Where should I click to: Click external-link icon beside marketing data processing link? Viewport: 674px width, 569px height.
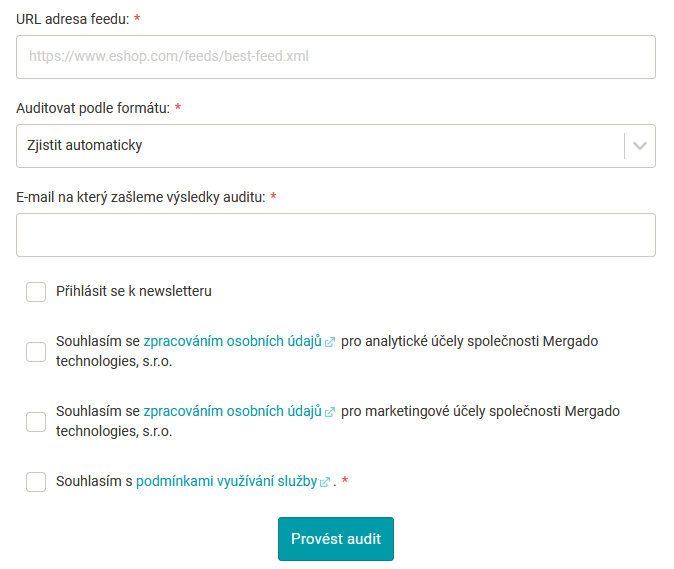(330, 412)
